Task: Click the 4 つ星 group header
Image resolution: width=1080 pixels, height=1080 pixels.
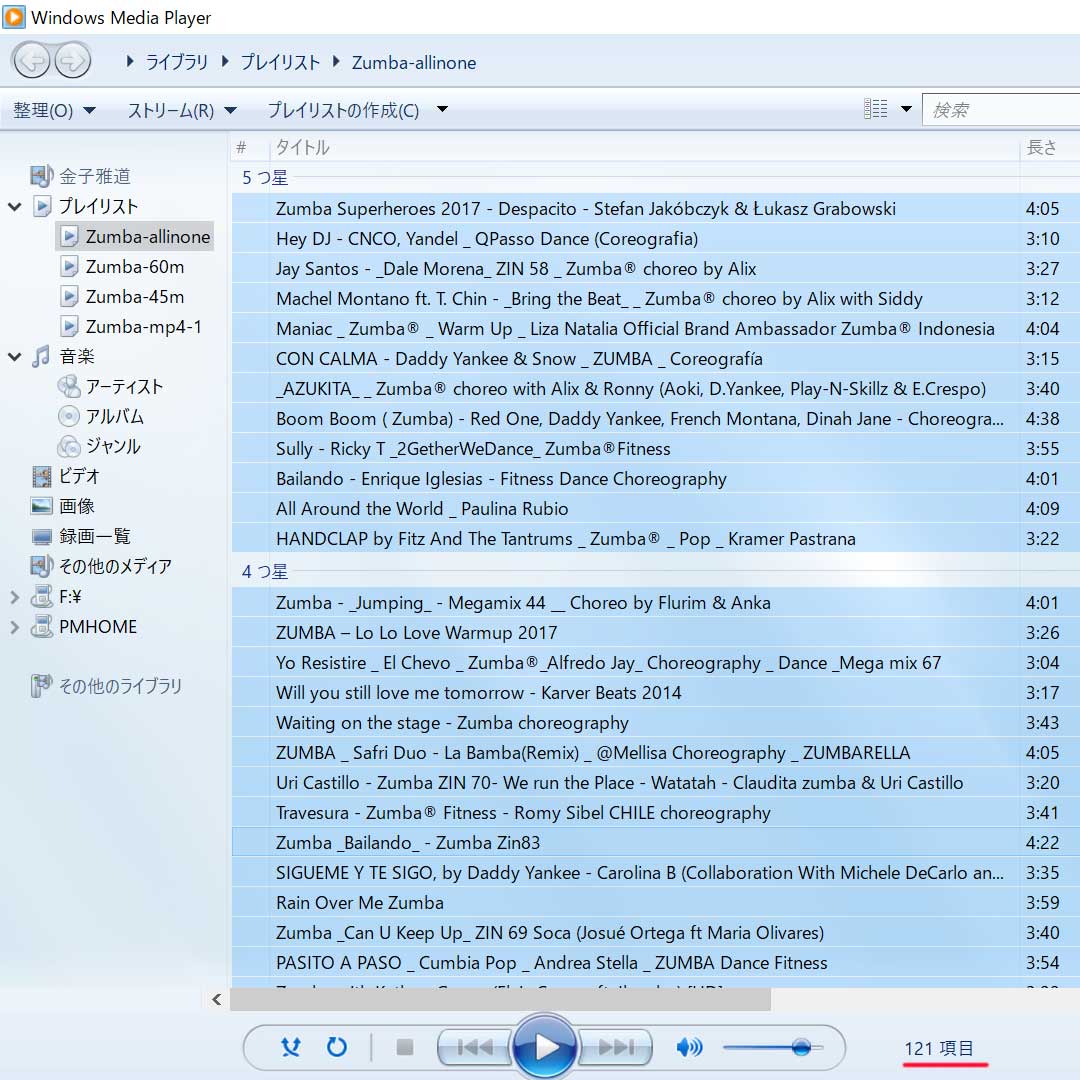Action: tap(265, 572)
